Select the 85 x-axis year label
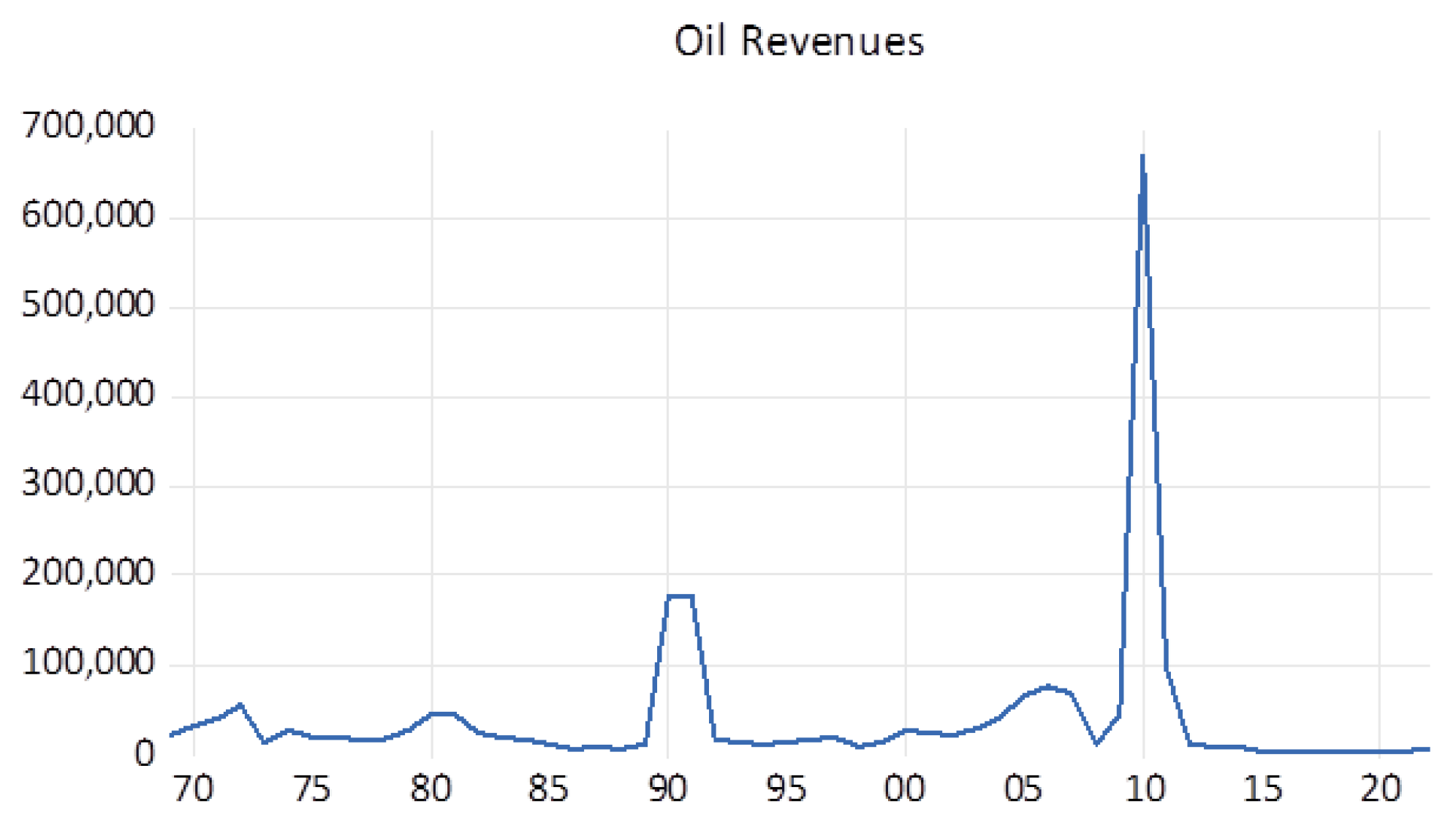 click(549, 789)
